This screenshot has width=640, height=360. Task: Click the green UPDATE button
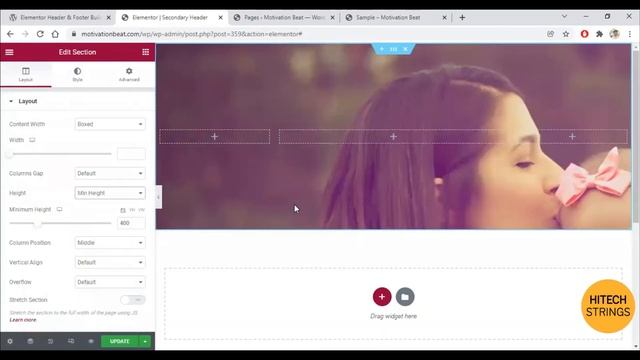pyautogui.click(x=120, y=341)
